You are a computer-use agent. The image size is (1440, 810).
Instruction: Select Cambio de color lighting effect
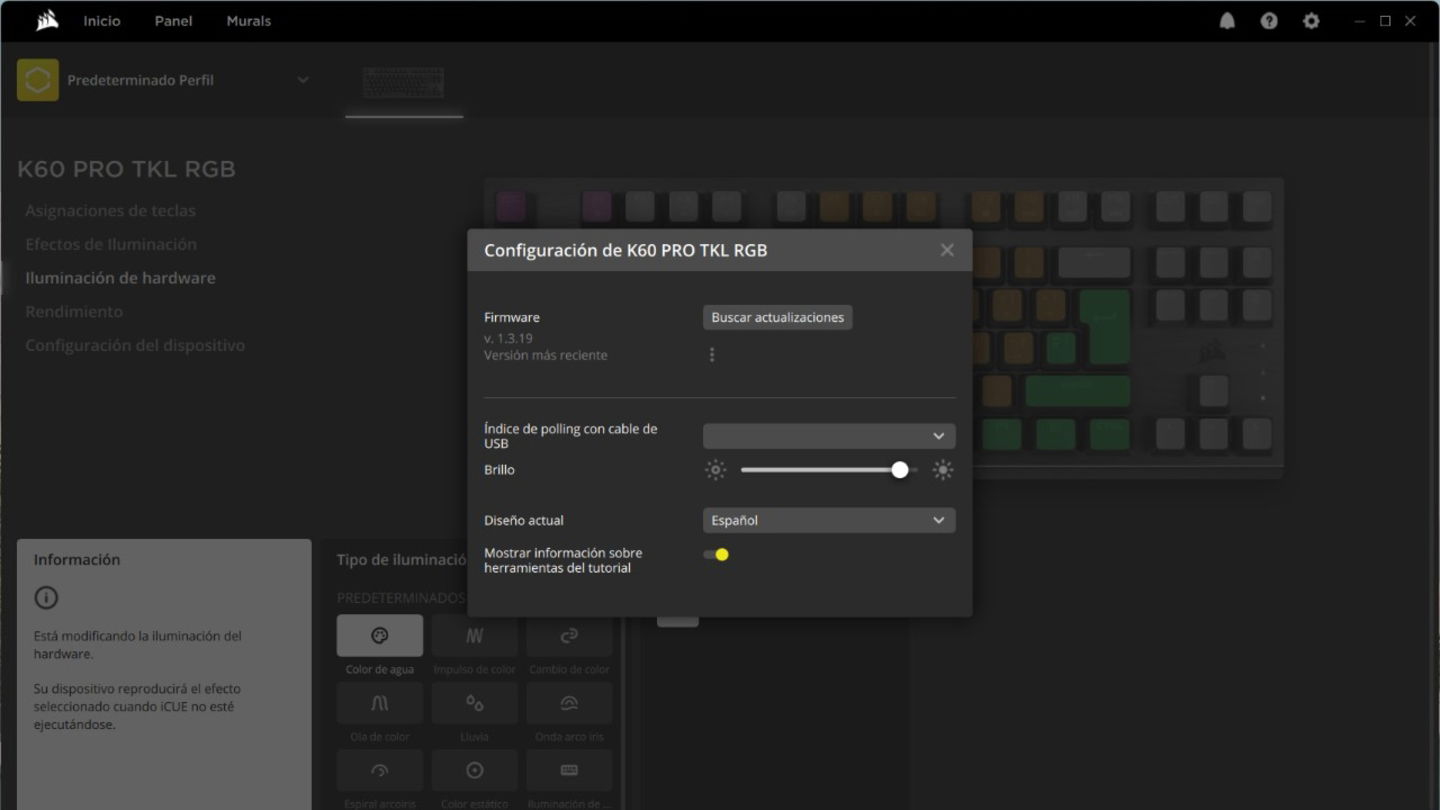click(569, 636)
